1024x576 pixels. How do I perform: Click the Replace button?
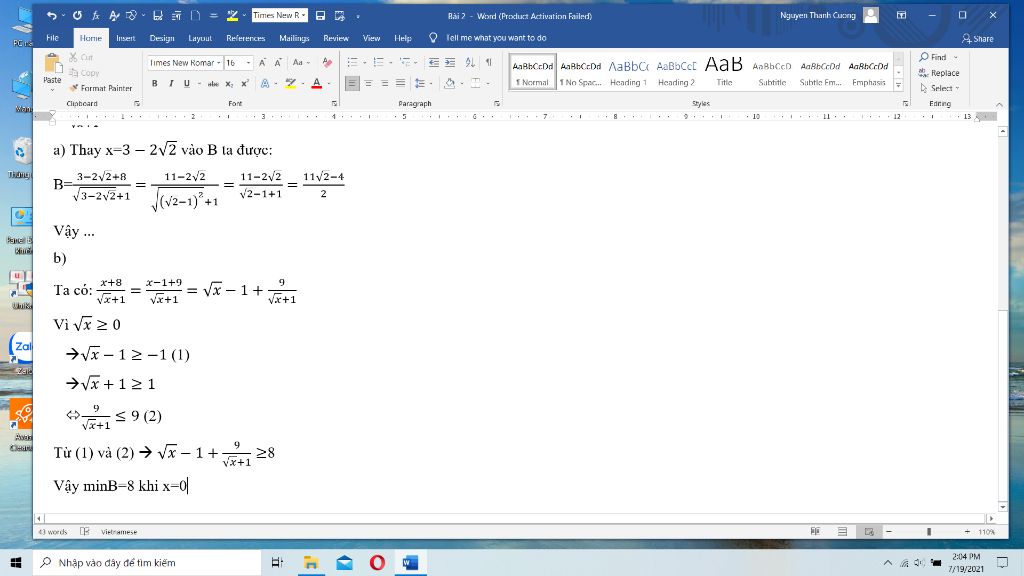click(939, 73)
